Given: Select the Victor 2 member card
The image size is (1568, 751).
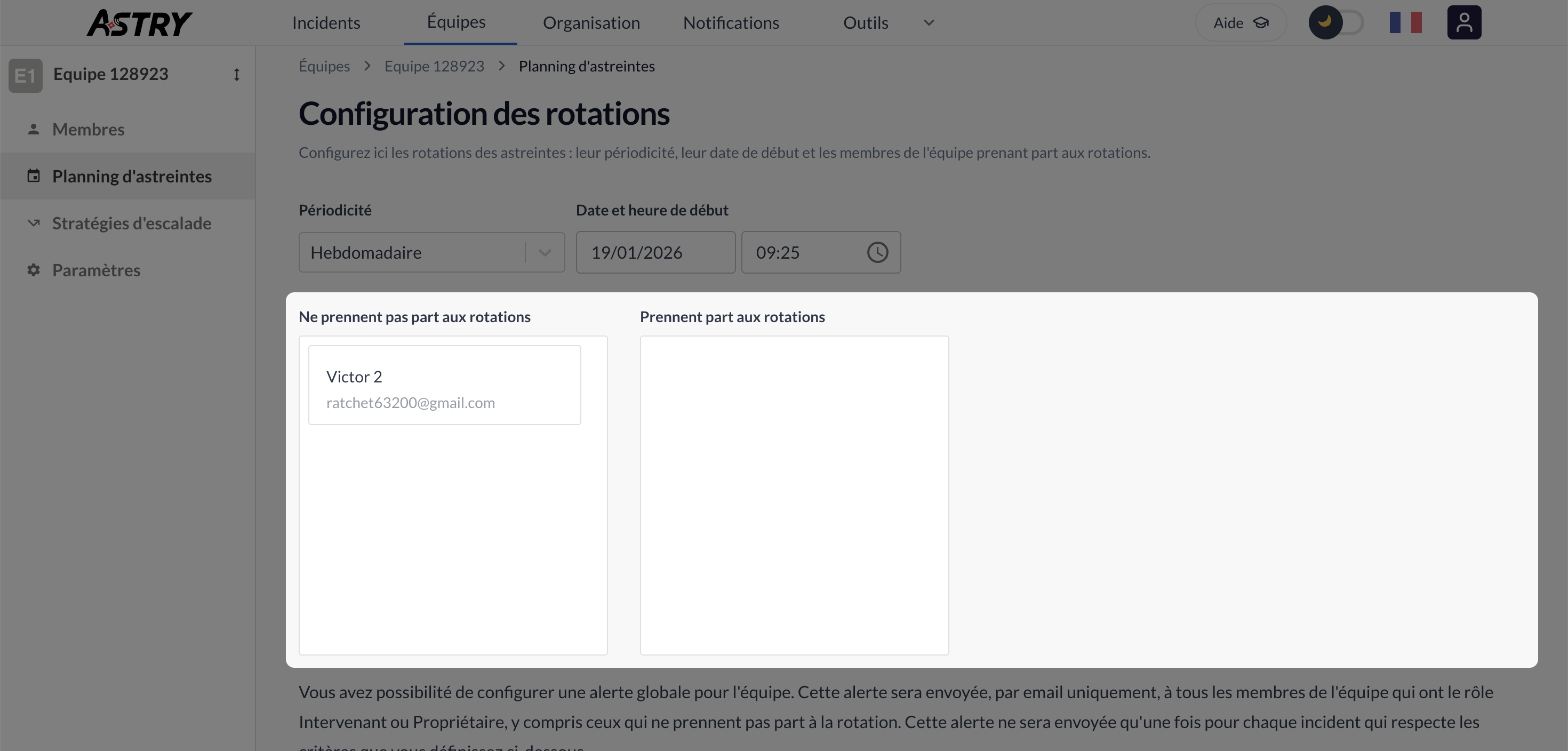Looking at the screenshot, I should click(444, 385).
